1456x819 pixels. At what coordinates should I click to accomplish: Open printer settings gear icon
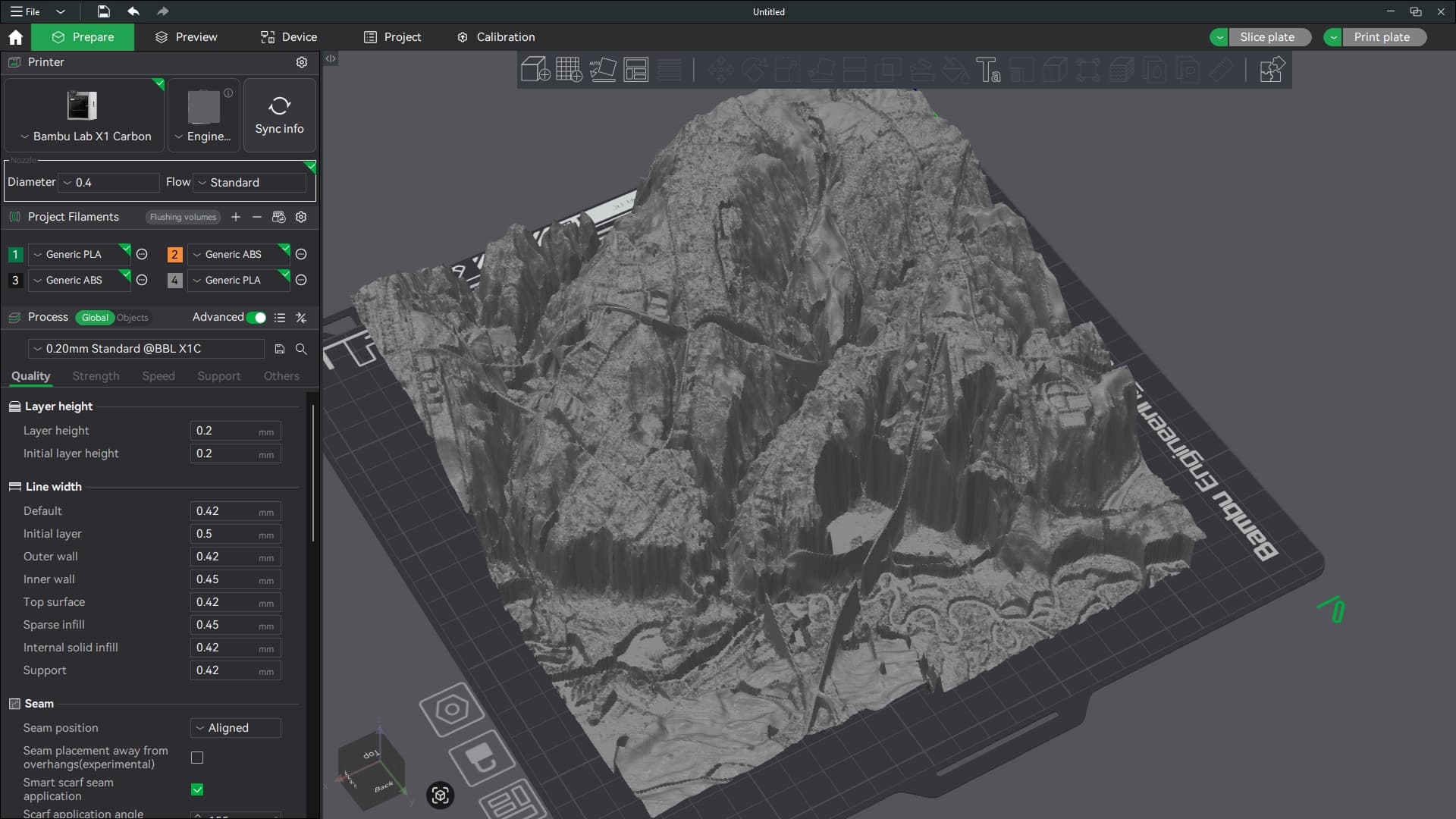click(302, 62)
